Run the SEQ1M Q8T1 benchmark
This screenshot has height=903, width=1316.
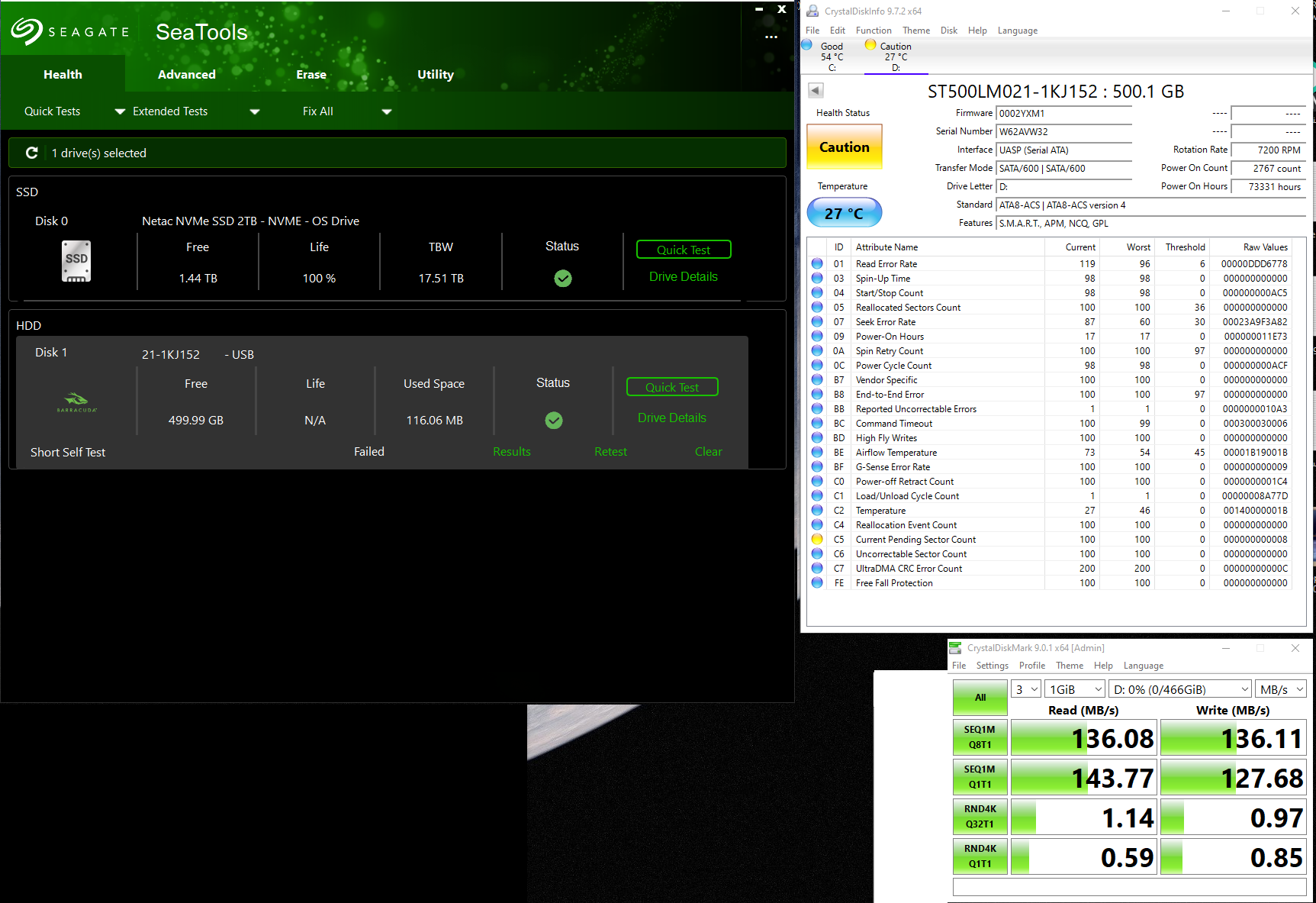point(980,737)
